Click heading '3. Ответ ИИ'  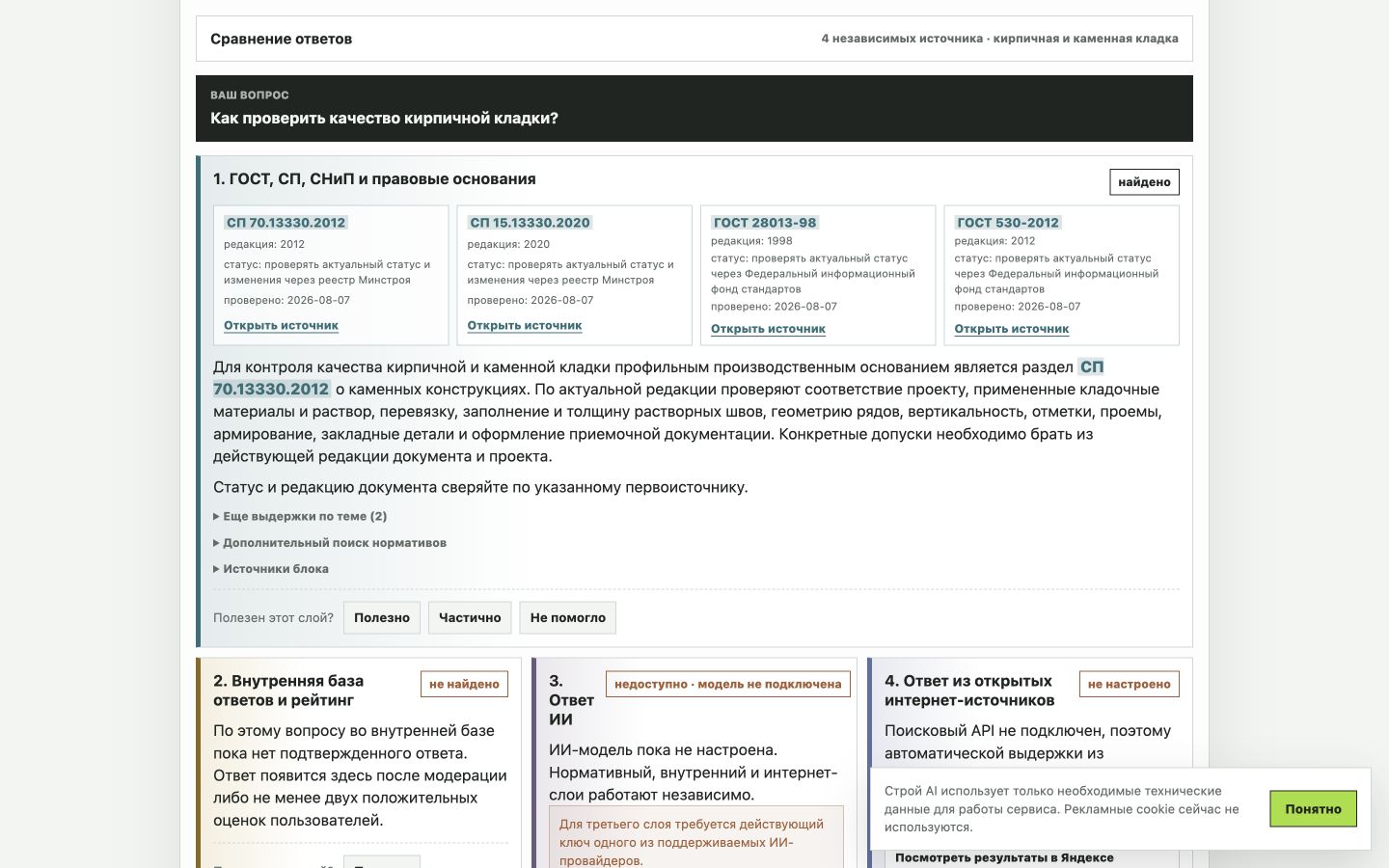[571, 700]
